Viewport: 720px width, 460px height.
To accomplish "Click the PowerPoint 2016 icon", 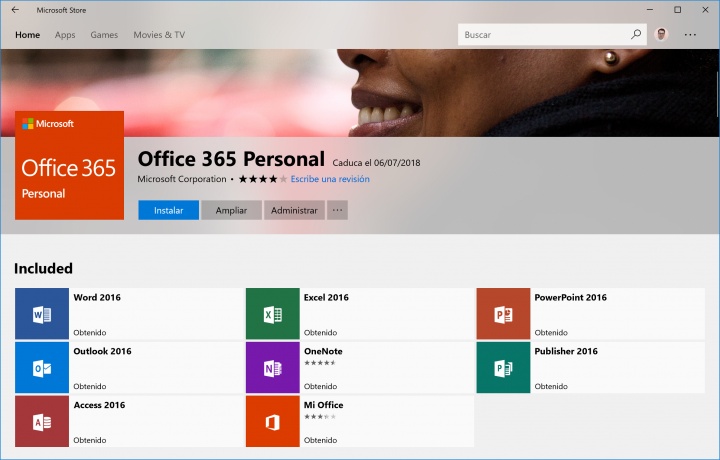I will 503,314.
